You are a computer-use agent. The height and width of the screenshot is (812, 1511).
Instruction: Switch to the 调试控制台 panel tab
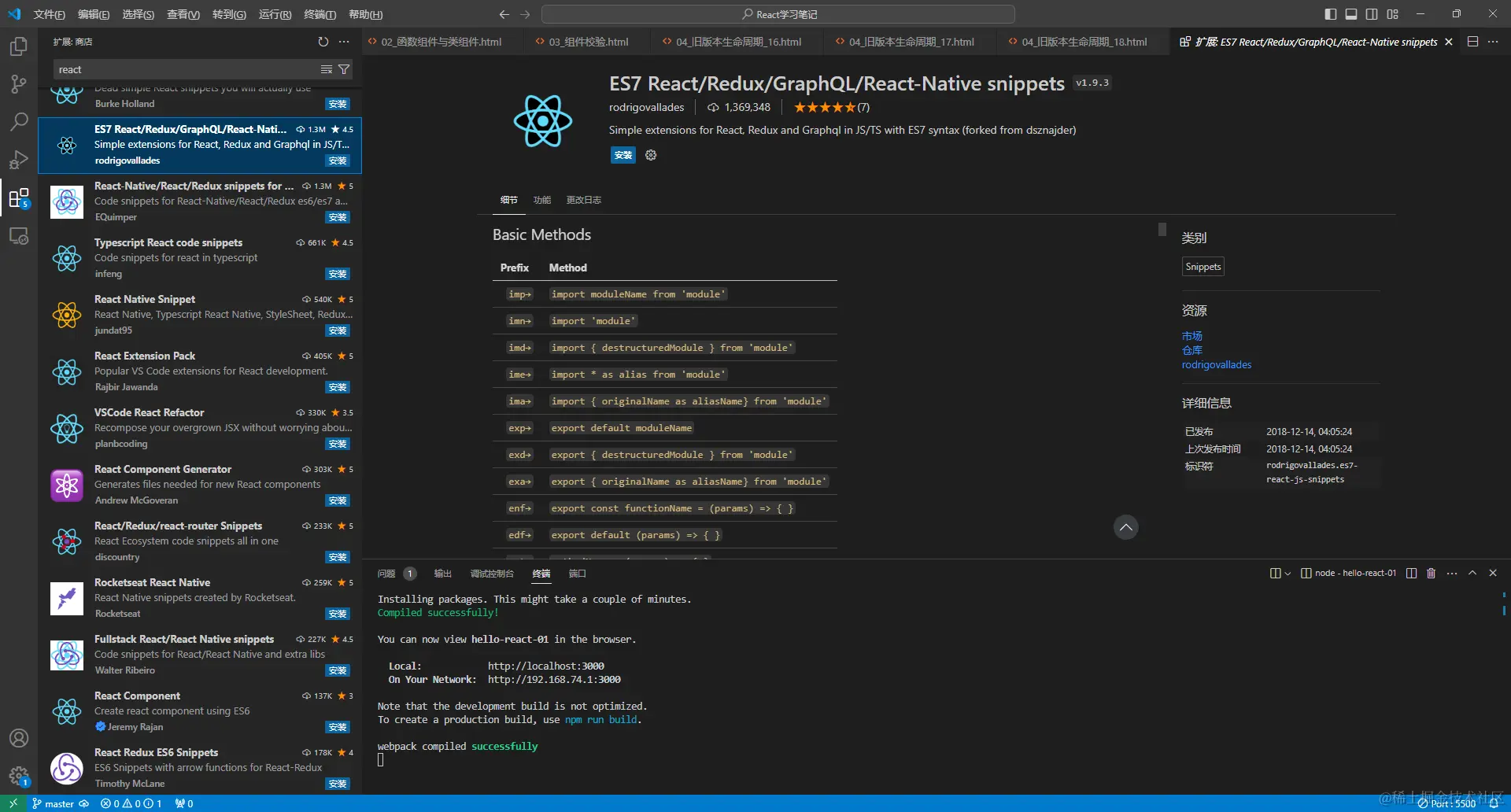pos(492,574)
